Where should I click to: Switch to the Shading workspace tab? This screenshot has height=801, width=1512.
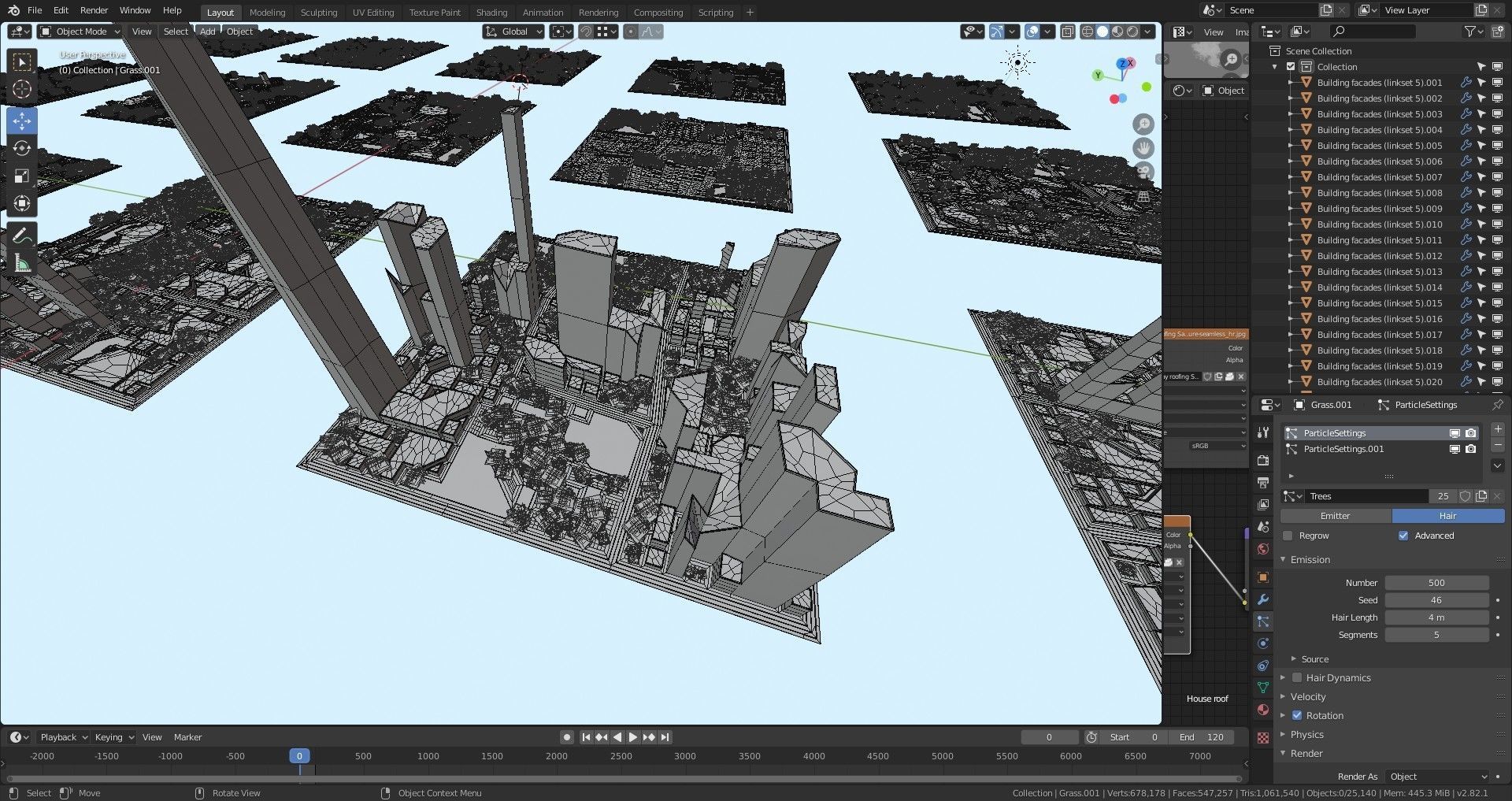(x=491, y=13)
